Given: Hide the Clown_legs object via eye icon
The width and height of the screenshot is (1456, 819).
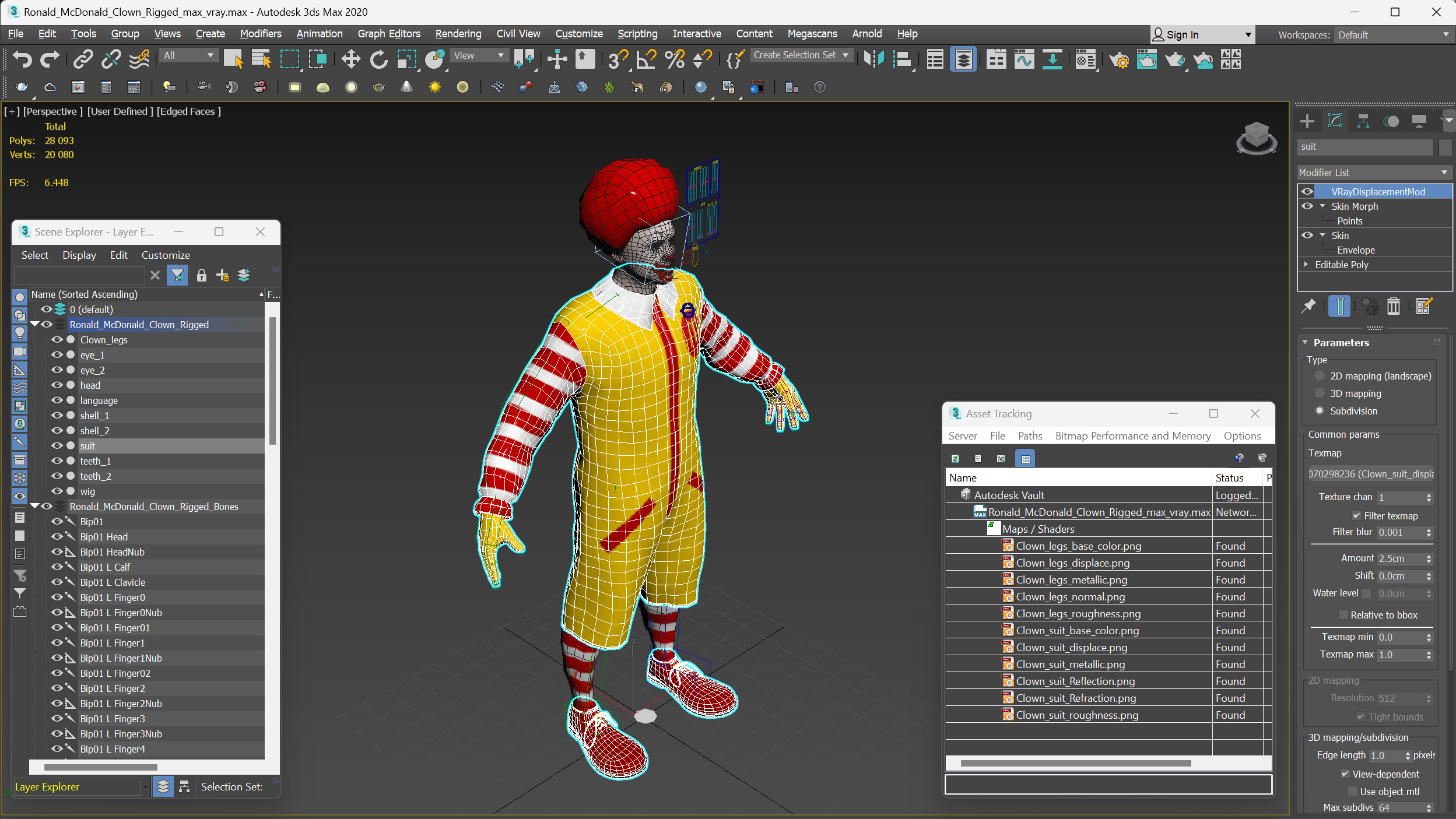Looking at the screenshot, I should pos(57,339).
